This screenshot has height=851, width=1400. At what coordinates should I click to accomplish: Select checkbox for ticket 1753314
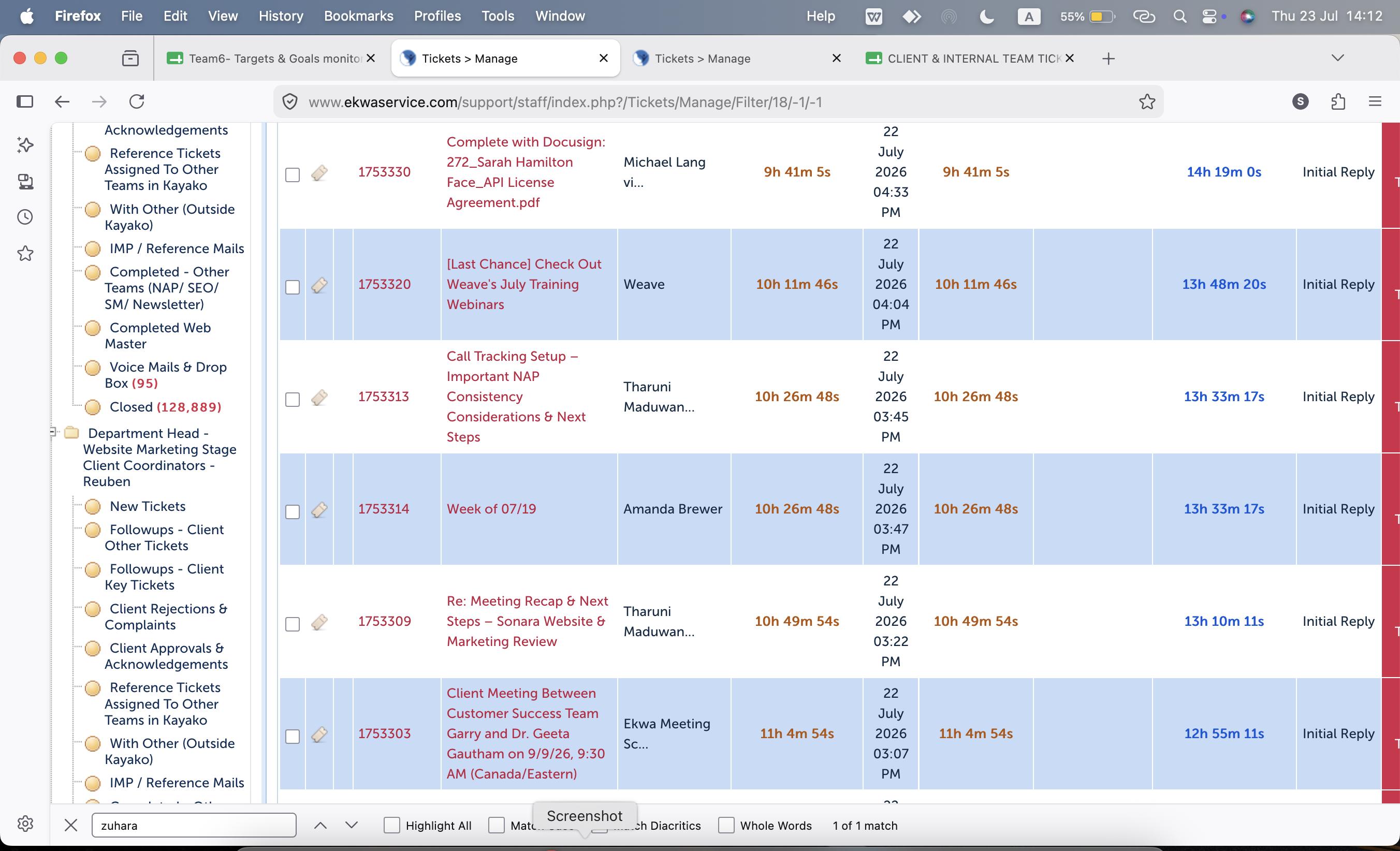coord(293,512)
